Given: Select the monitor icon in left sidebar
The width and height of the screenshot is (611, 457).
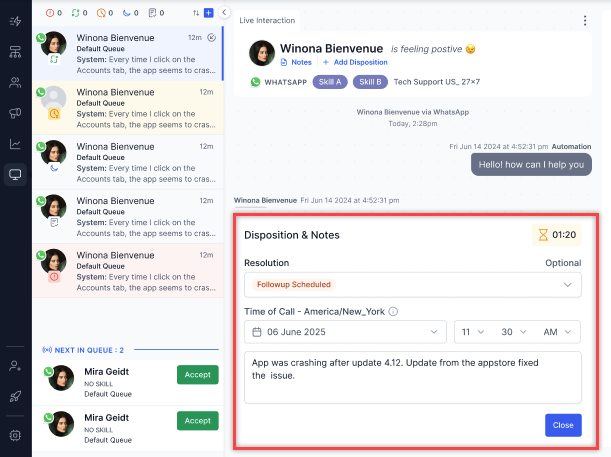Looking at the screenshot, I should 15,175.
